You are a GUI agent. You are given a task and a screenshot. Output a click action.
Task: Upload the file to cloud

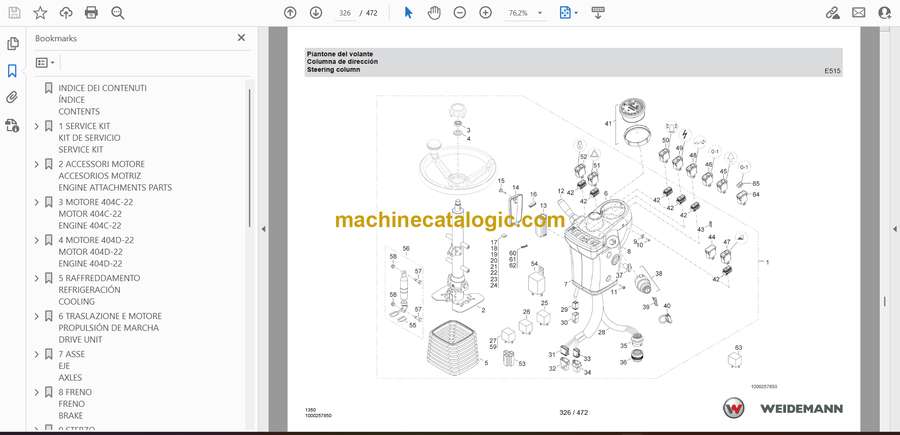coord(66,13)
